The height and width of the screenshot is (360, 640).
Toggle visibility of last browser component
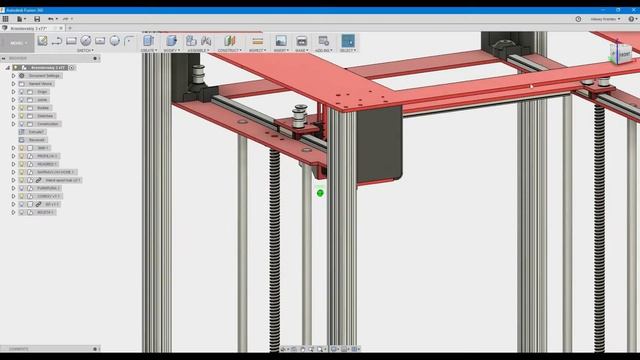click(22, 212)
